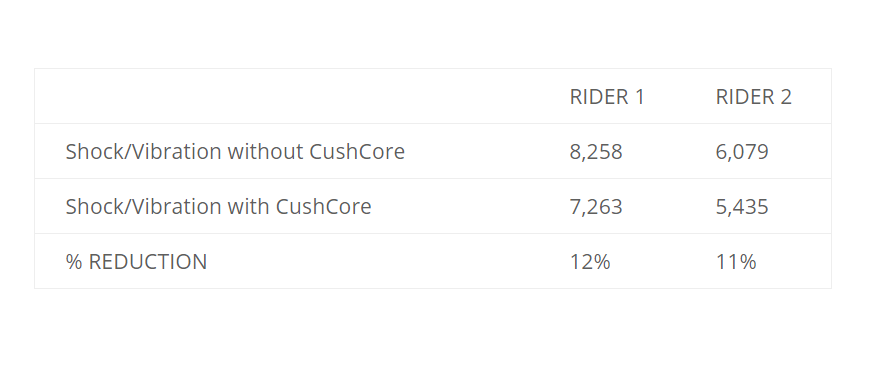Click the 8,258 value cell
877x376 pixels.
(596, 152)
